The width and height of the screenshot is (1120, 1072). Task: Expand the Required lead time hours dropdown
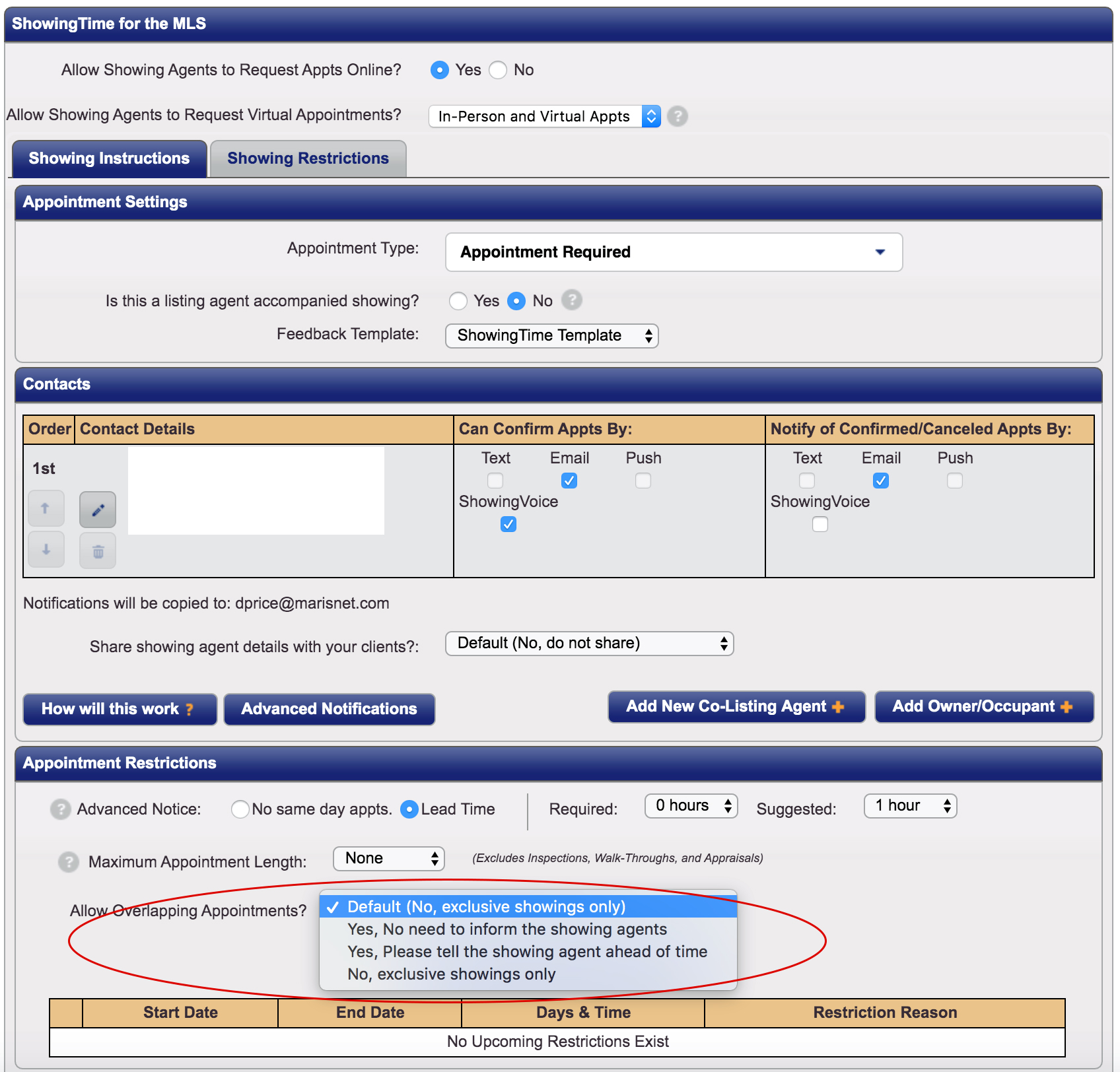(691, 806)
